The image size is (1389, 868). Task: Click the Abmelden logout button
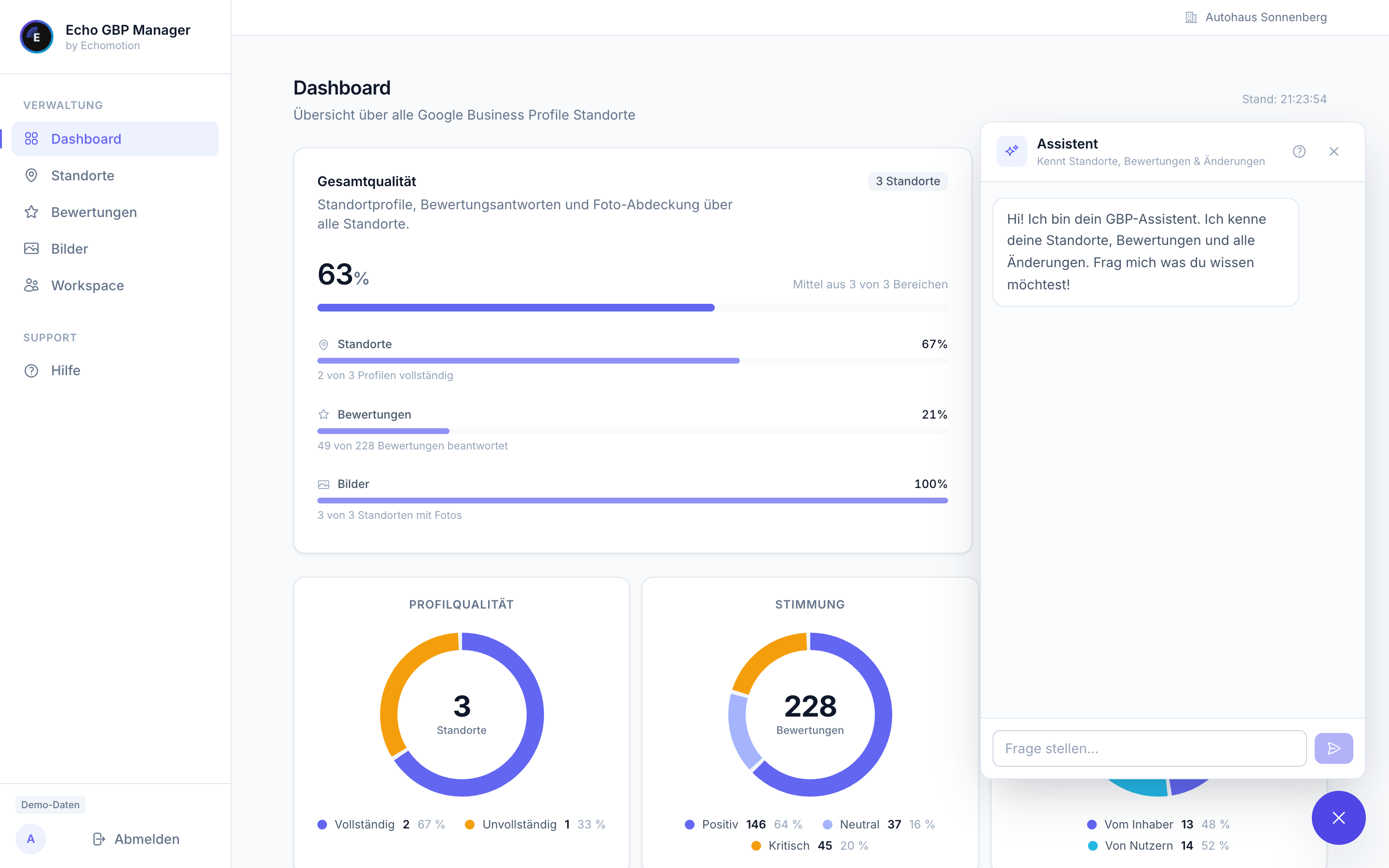[136, 839]
